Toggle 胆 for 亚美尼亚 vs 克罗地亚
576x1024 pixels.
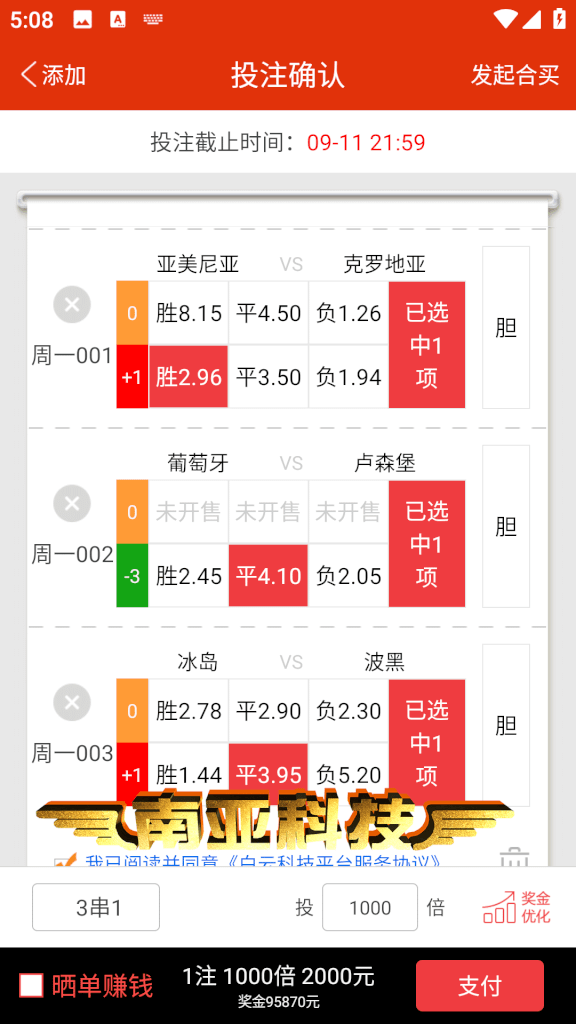click(x=506, y=327)
